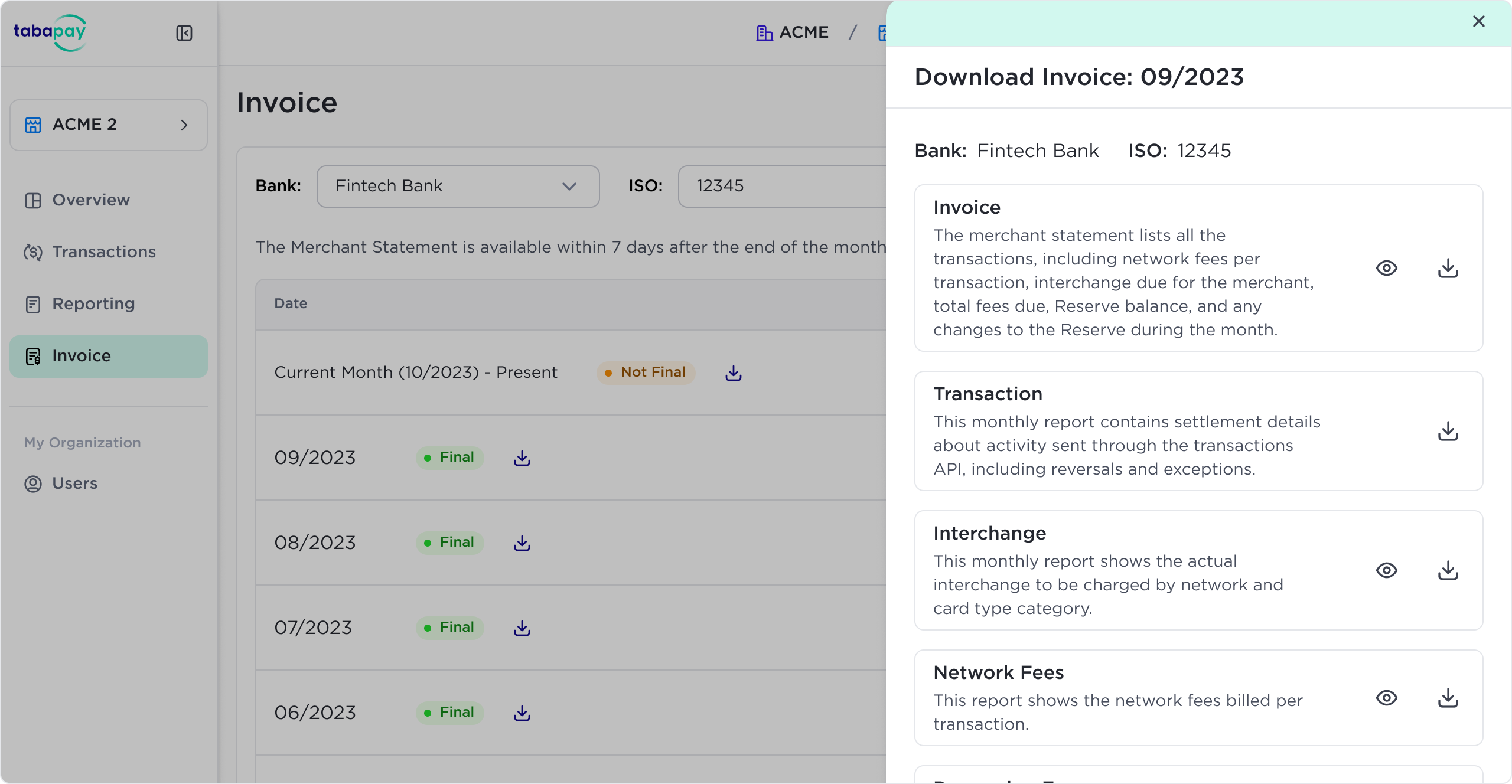Download the Invoice merchant statement file
1512x784 pixels.
1448,268
